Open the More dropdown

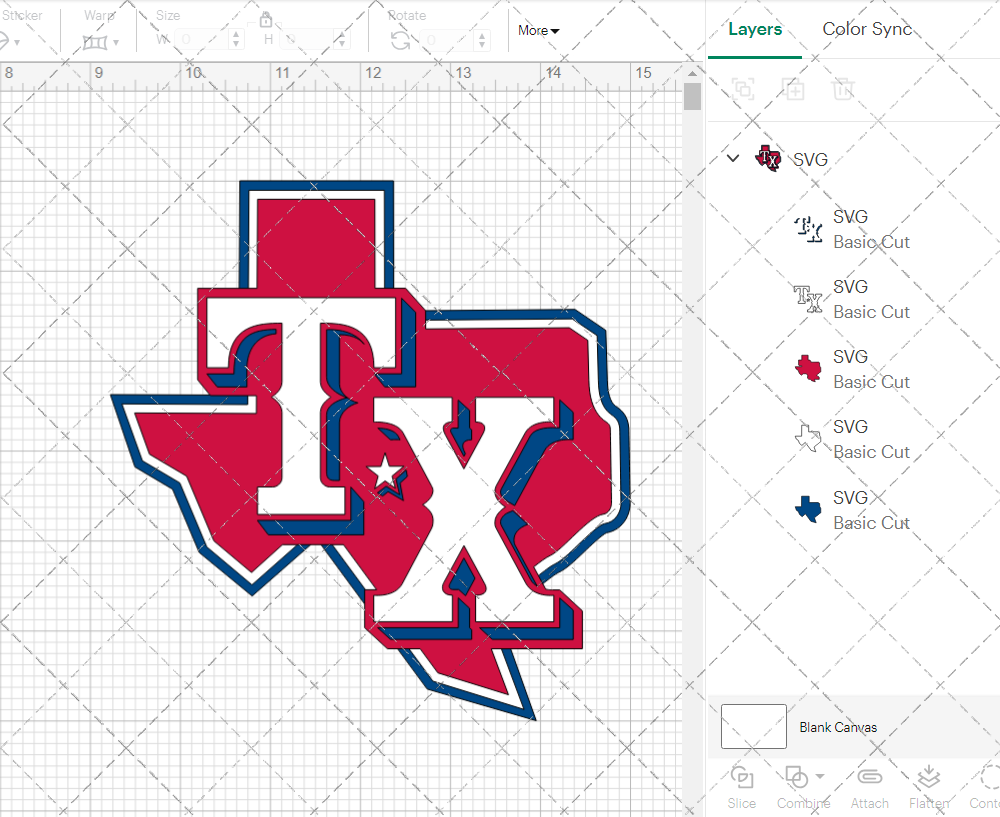coord(538,31)
